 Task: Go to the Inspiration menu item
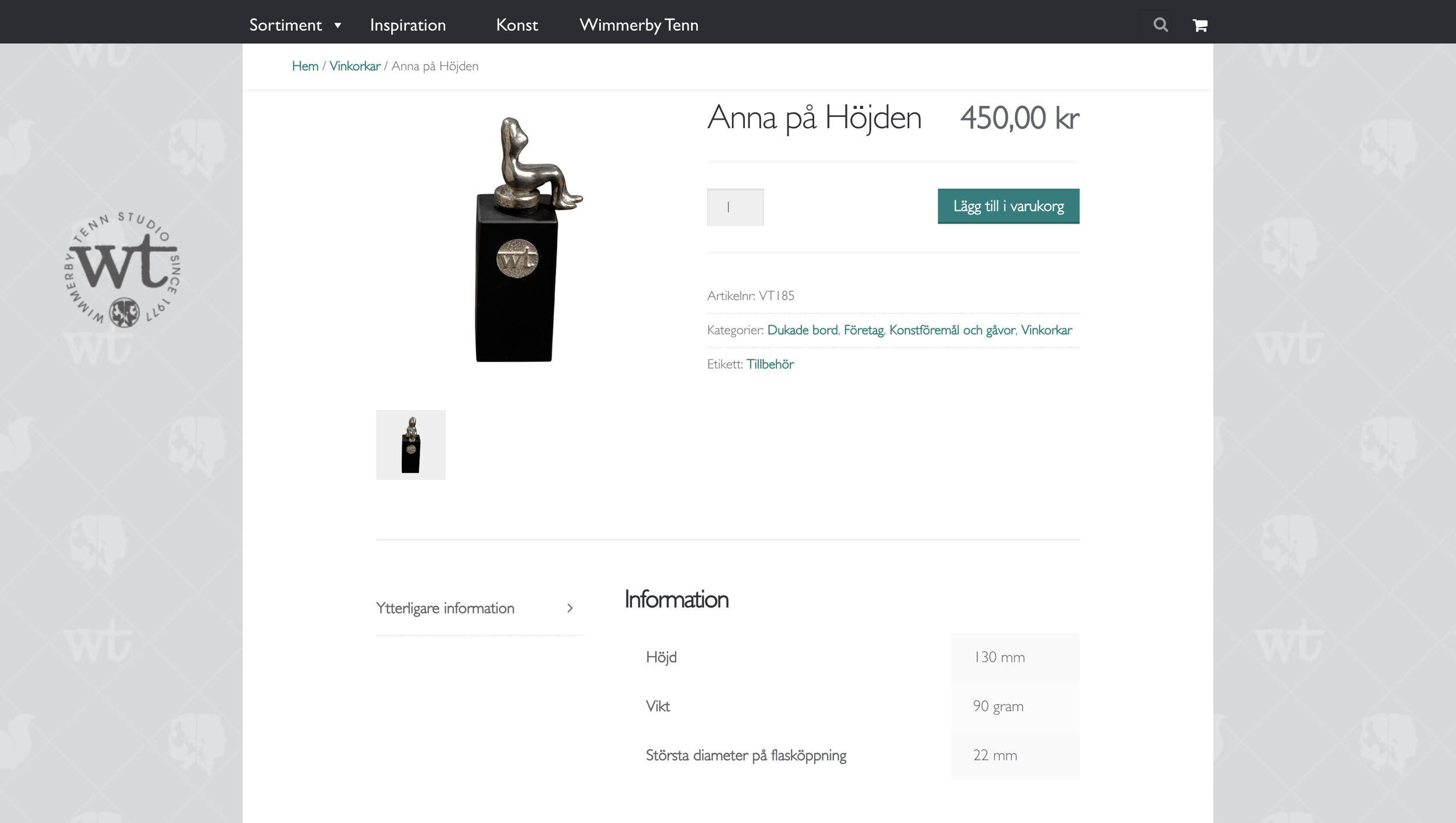click(x=408, y=25)
